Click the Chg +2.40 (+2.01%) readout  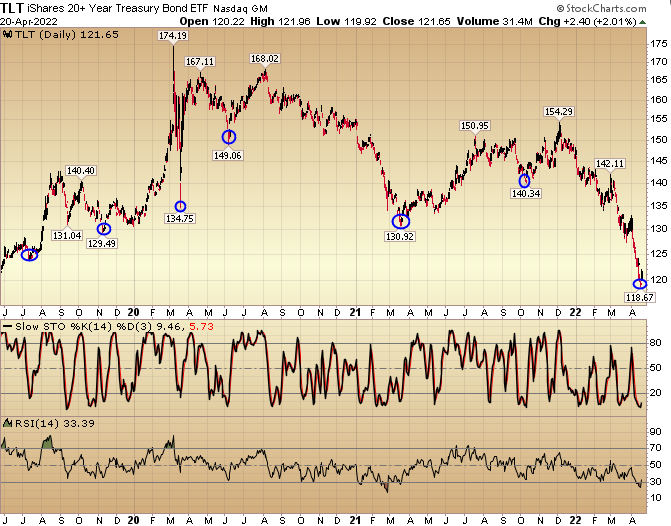click(x=588, y=21)
